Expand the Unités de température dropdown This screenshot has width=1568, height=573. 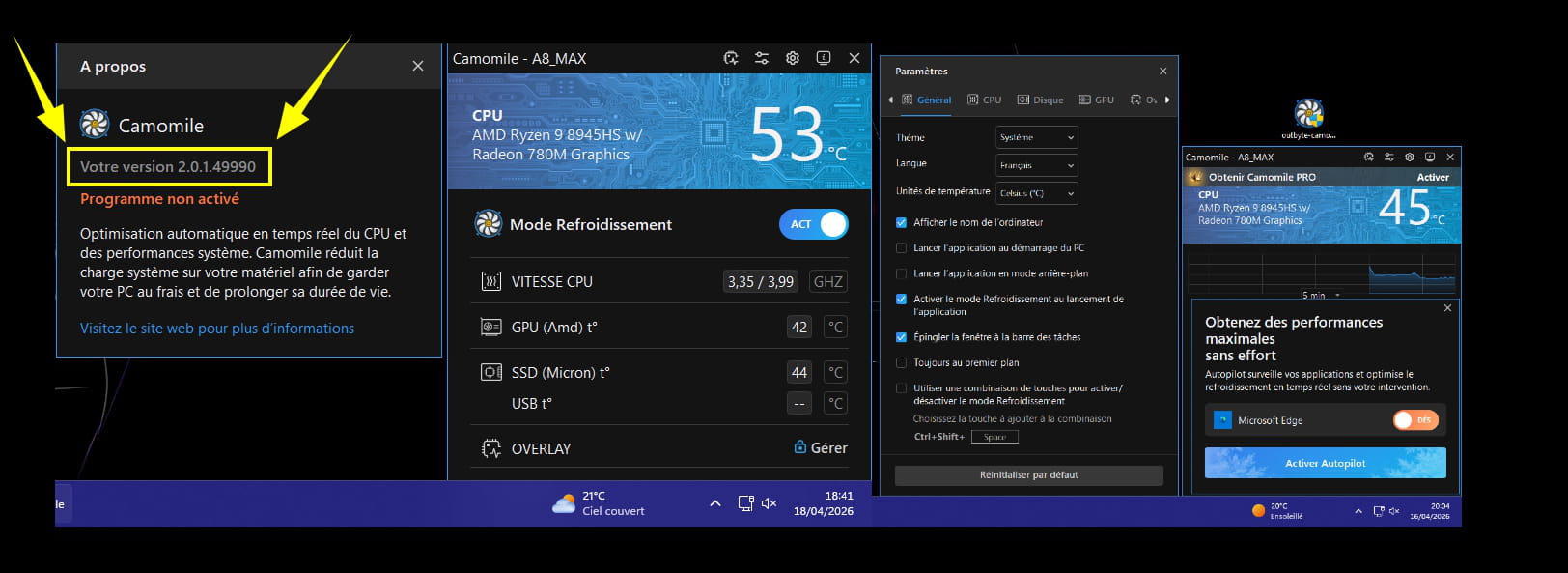pos(1036,193)
